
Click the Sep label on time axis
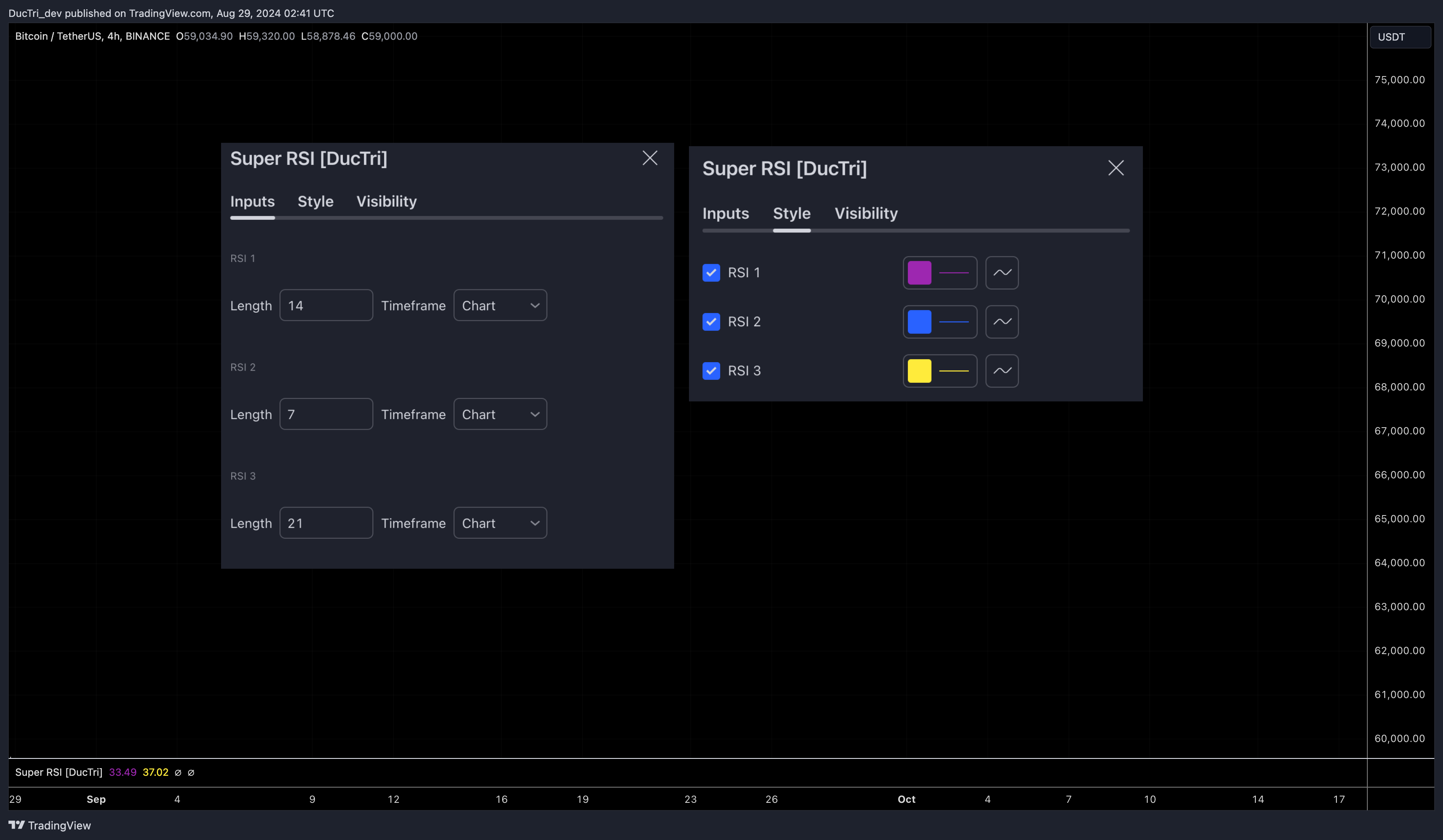[96, 799]
